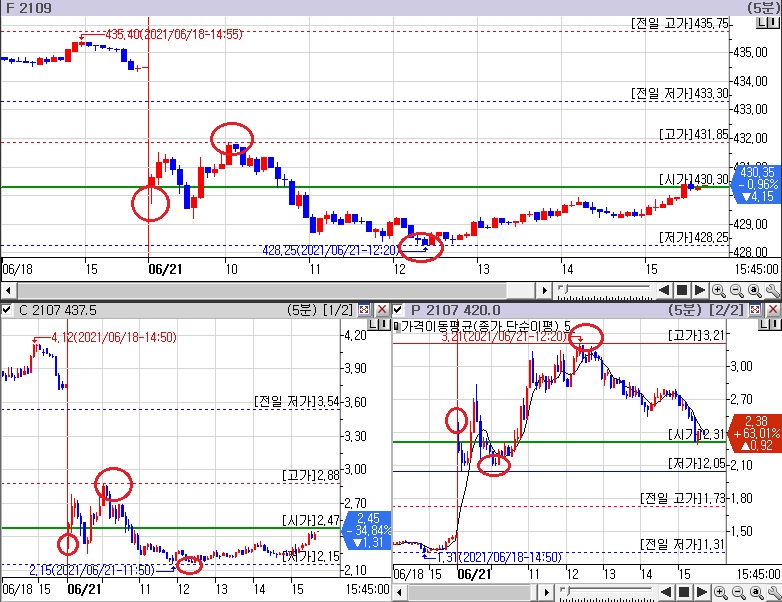Click the [1/2] pane indicator
Viewport: 782px width, 602px height.
[338, 310]
